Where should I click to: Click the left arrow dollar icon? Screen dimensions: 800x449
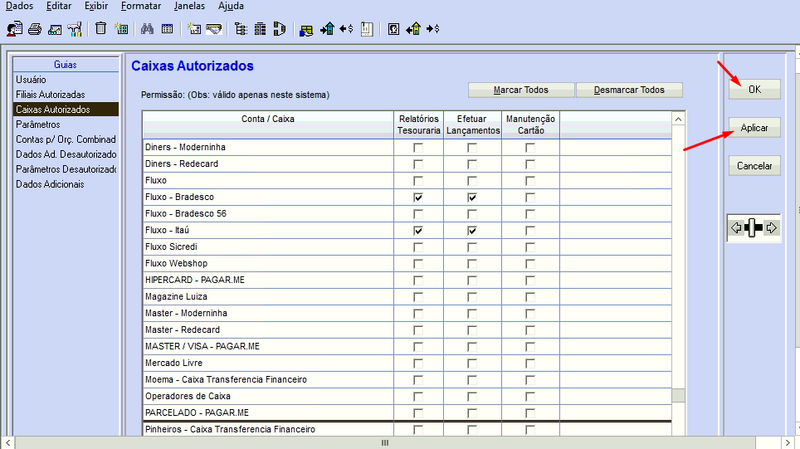pyautogui.click(x=346, y=29)
